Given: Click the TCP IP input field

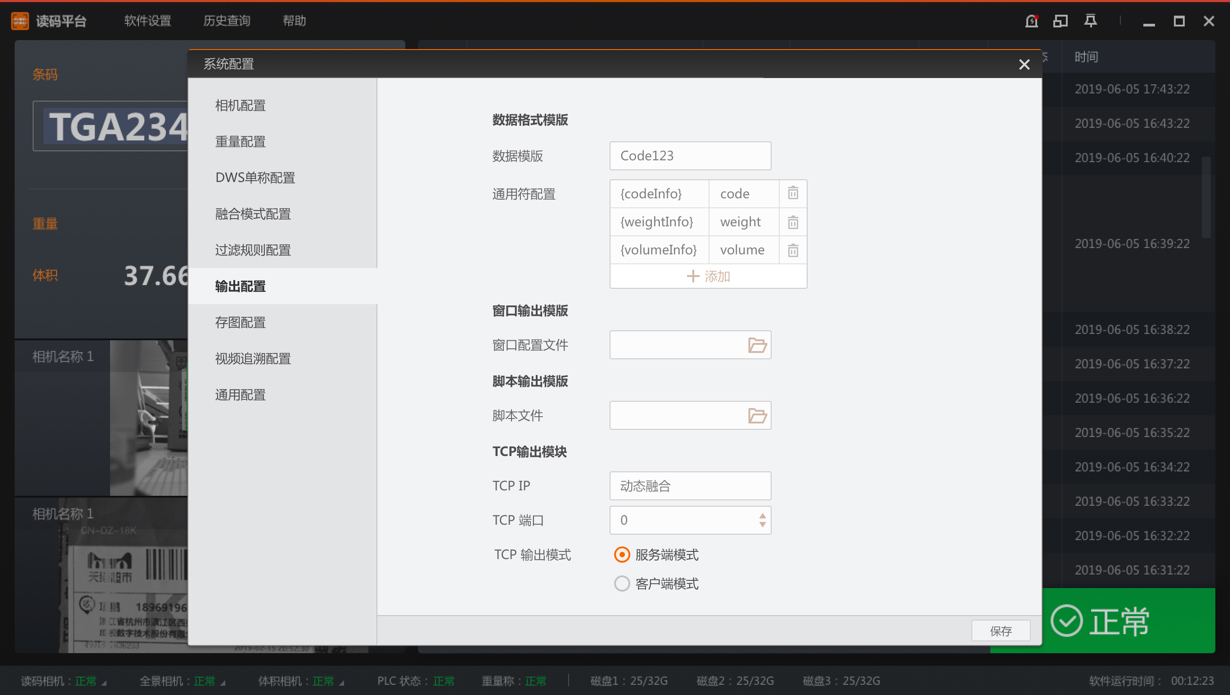Looking at the screenshot, I should click(x=690, y=486).
